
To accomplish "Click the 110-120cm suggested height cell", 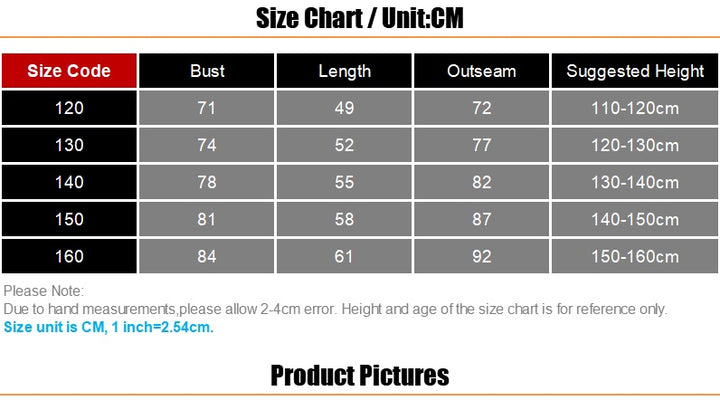I will click(x=635, y=108).
